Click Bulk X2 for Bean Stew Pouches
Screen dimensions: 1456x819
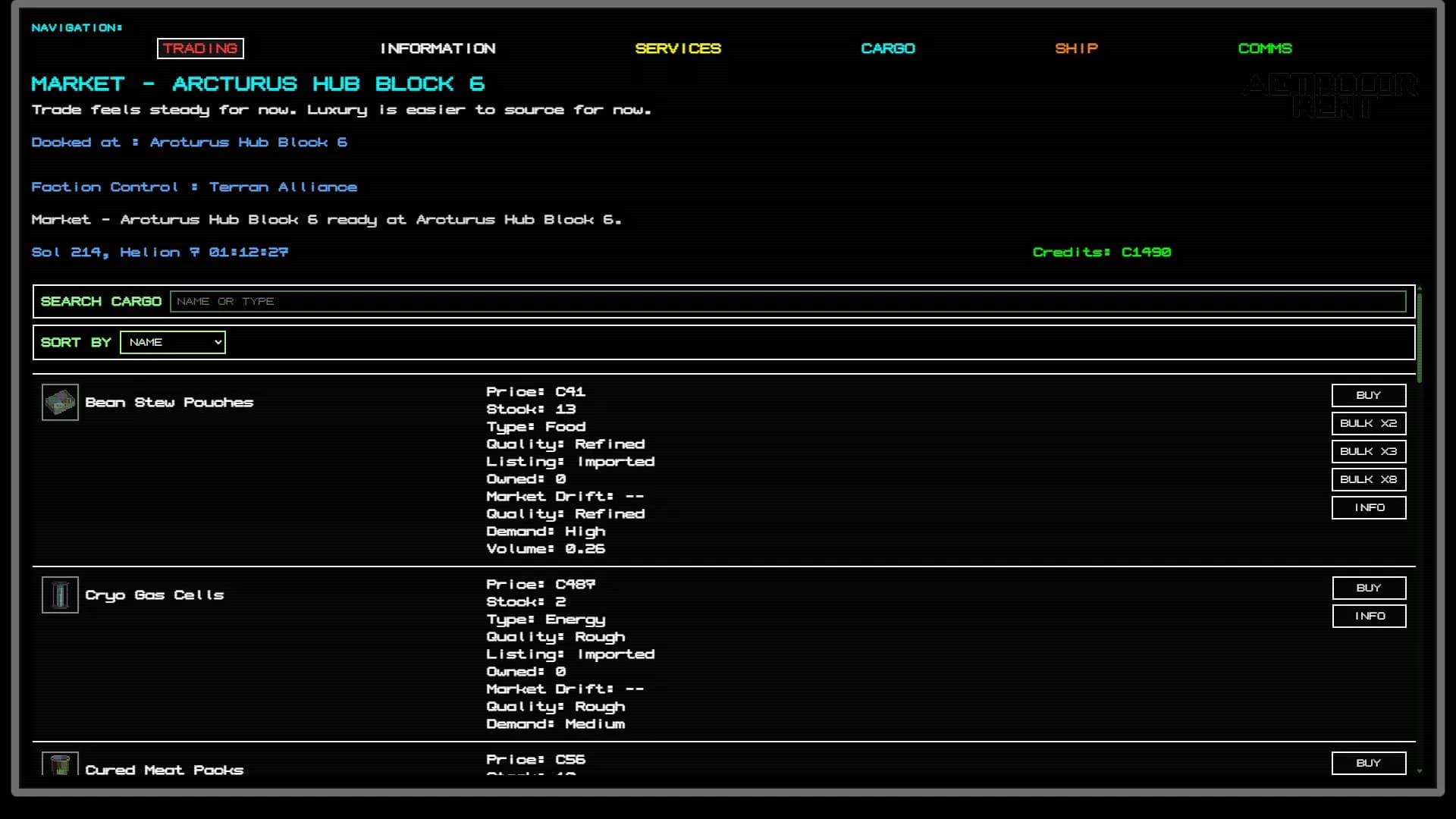tap(1369, 423)
